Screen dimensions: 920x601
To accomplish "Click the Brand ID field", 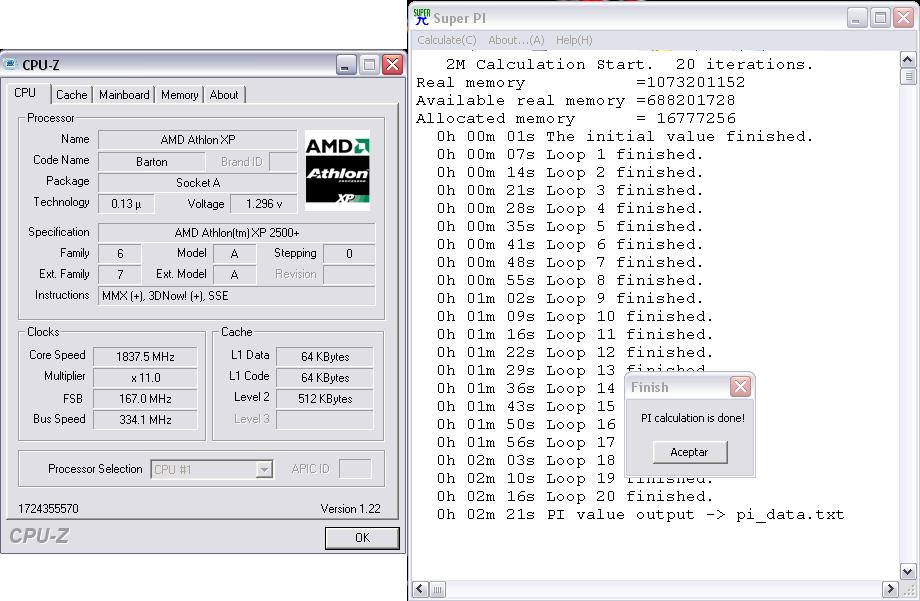I will (283, 161).
